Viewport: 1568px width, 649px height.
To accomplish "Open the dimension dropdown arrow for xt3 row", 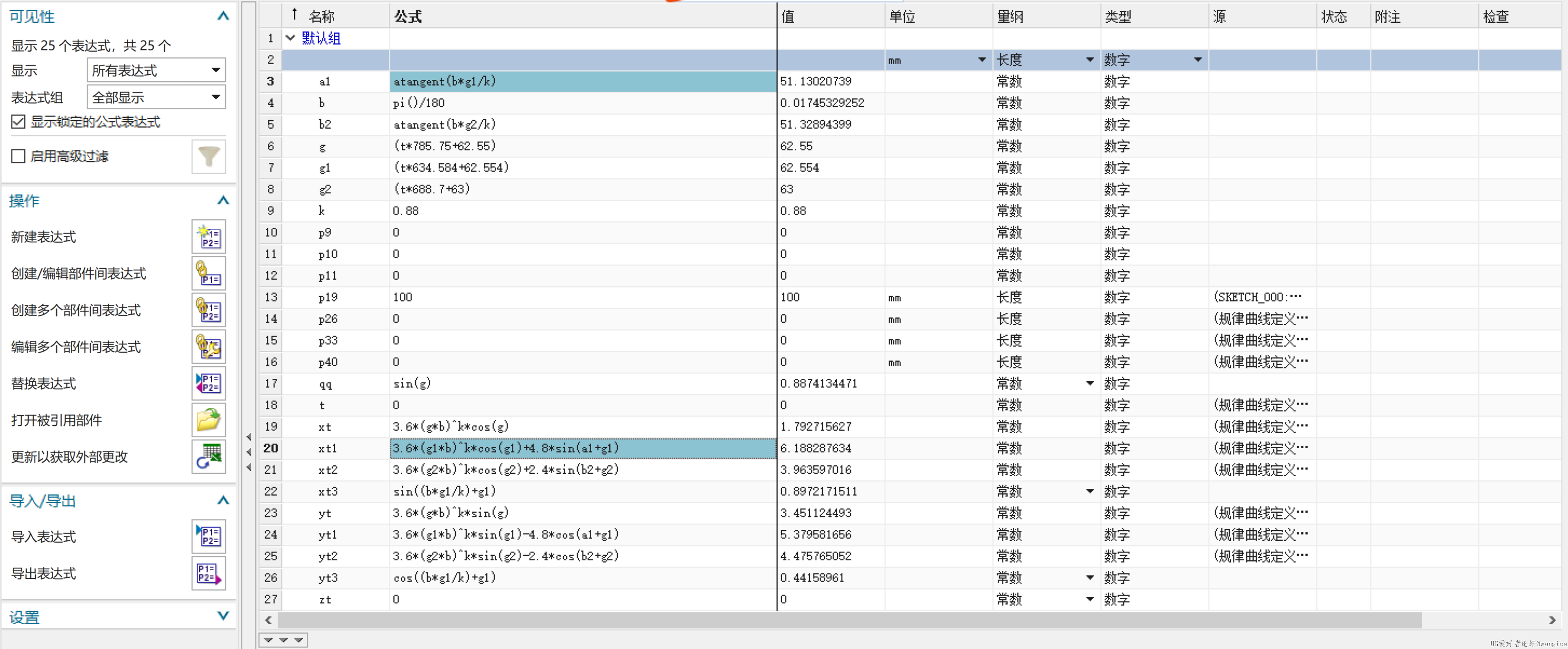I will click(x=1089, y=491).
